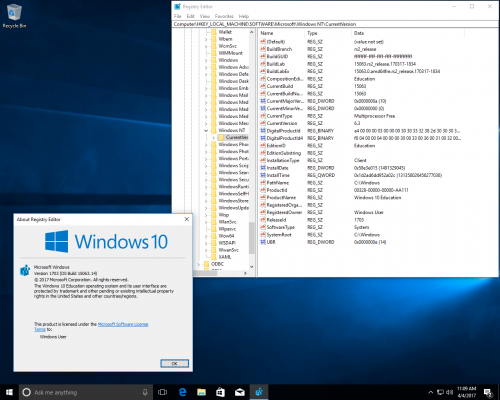Expand the WindowsStore key arrow
Screen dimensions: 500x400
[206, 201]
